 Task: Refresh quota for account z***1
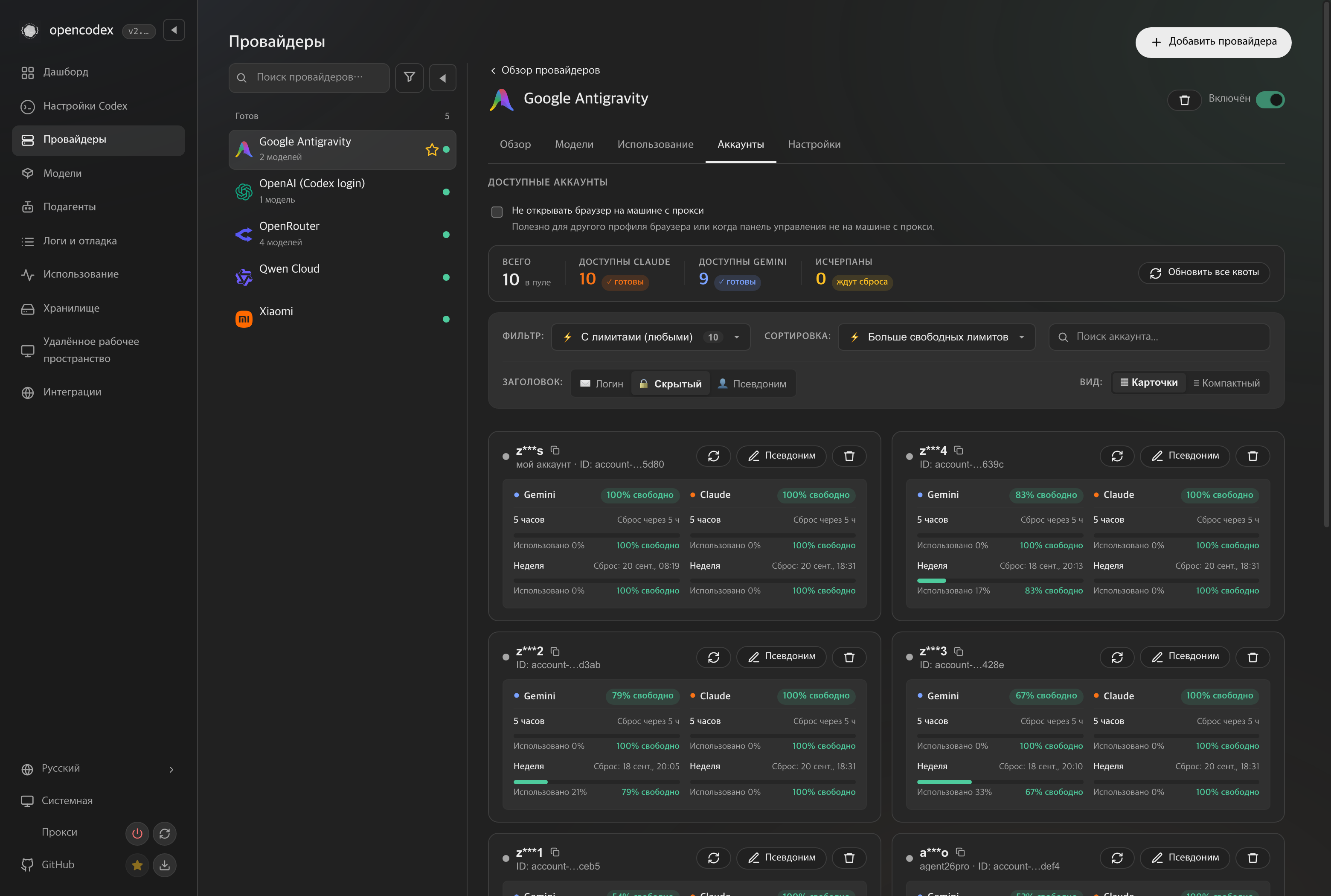click(x=713, y=858)
